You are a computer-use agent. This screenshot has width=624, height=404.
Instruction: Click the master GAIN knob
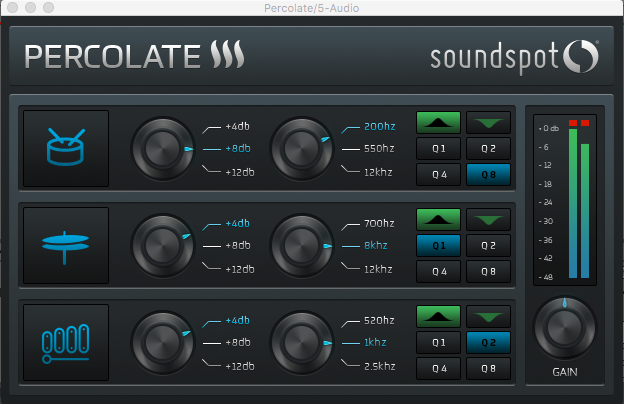[x=564, y=328]
